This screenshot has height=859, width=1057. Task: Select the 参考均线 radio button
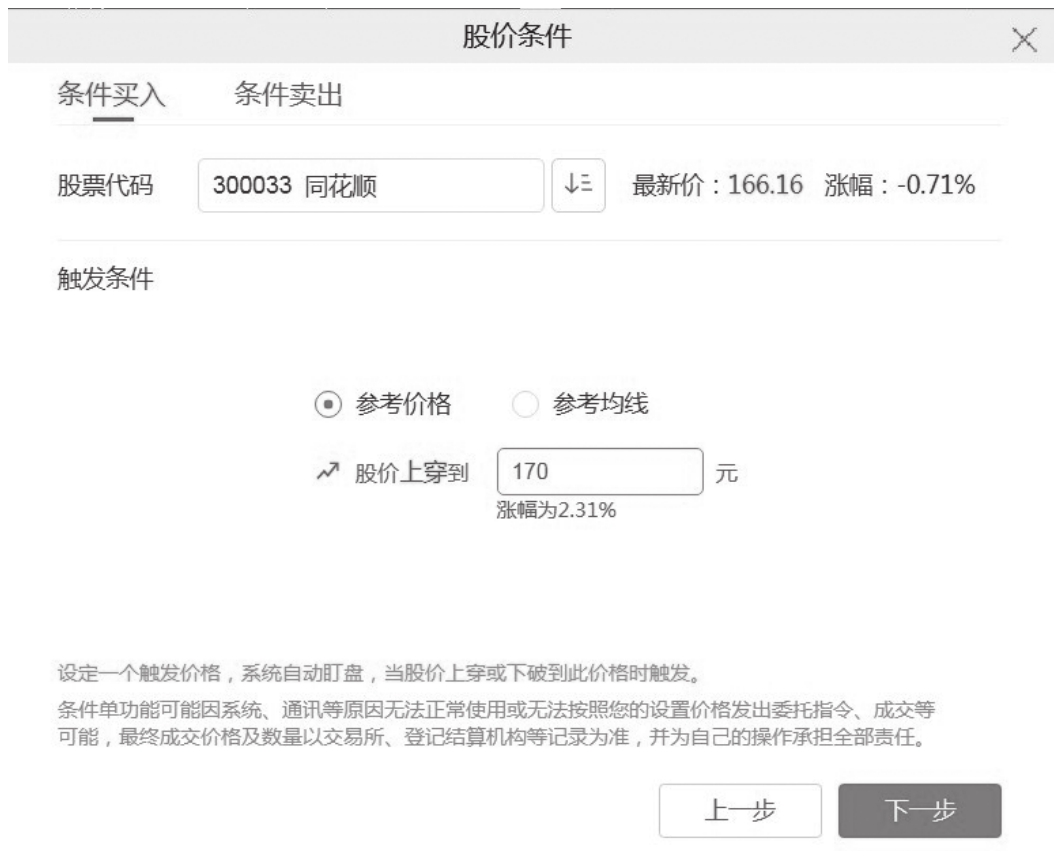click(x=524, y=405)
